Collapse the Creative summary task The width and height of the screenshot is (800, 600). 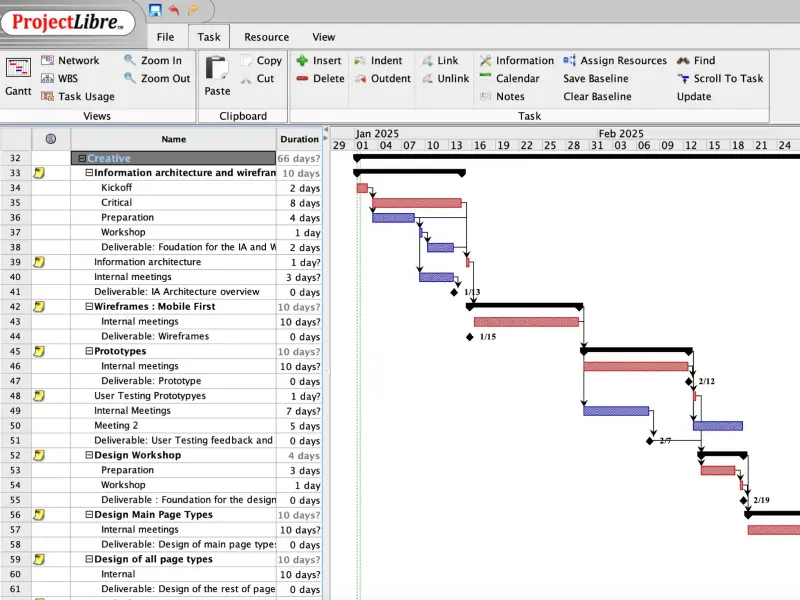tap(82, 157)
